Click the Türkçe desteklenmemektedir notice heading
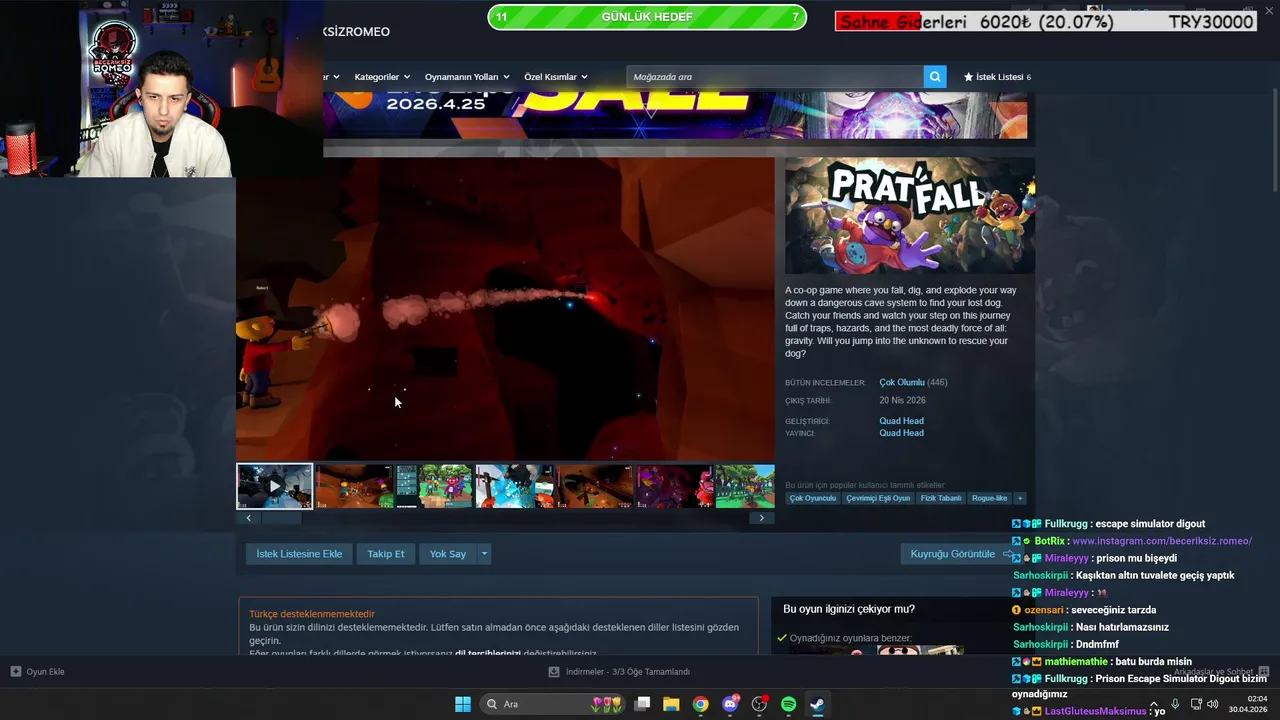The height and width of the screenshot is (720, 1280). tap(312, 614)
